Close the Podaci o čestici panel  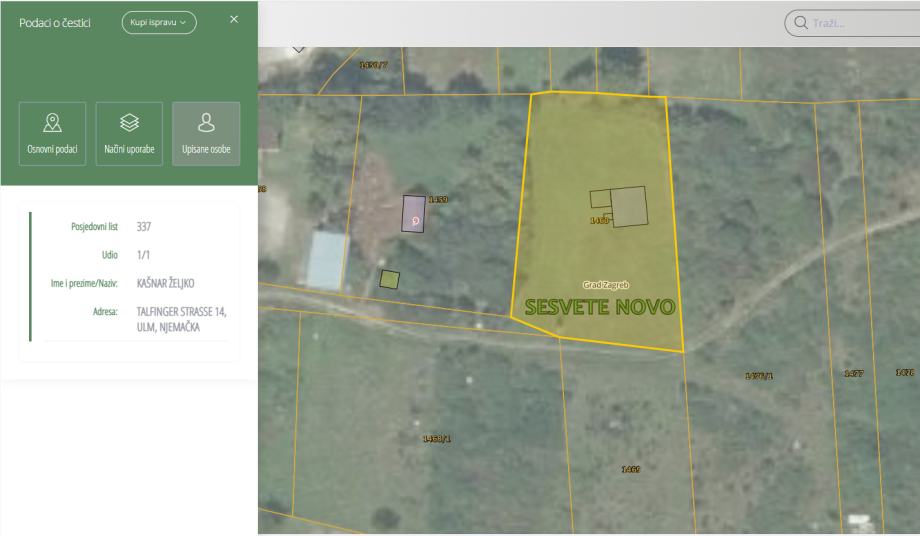click(x=234, y=19)
